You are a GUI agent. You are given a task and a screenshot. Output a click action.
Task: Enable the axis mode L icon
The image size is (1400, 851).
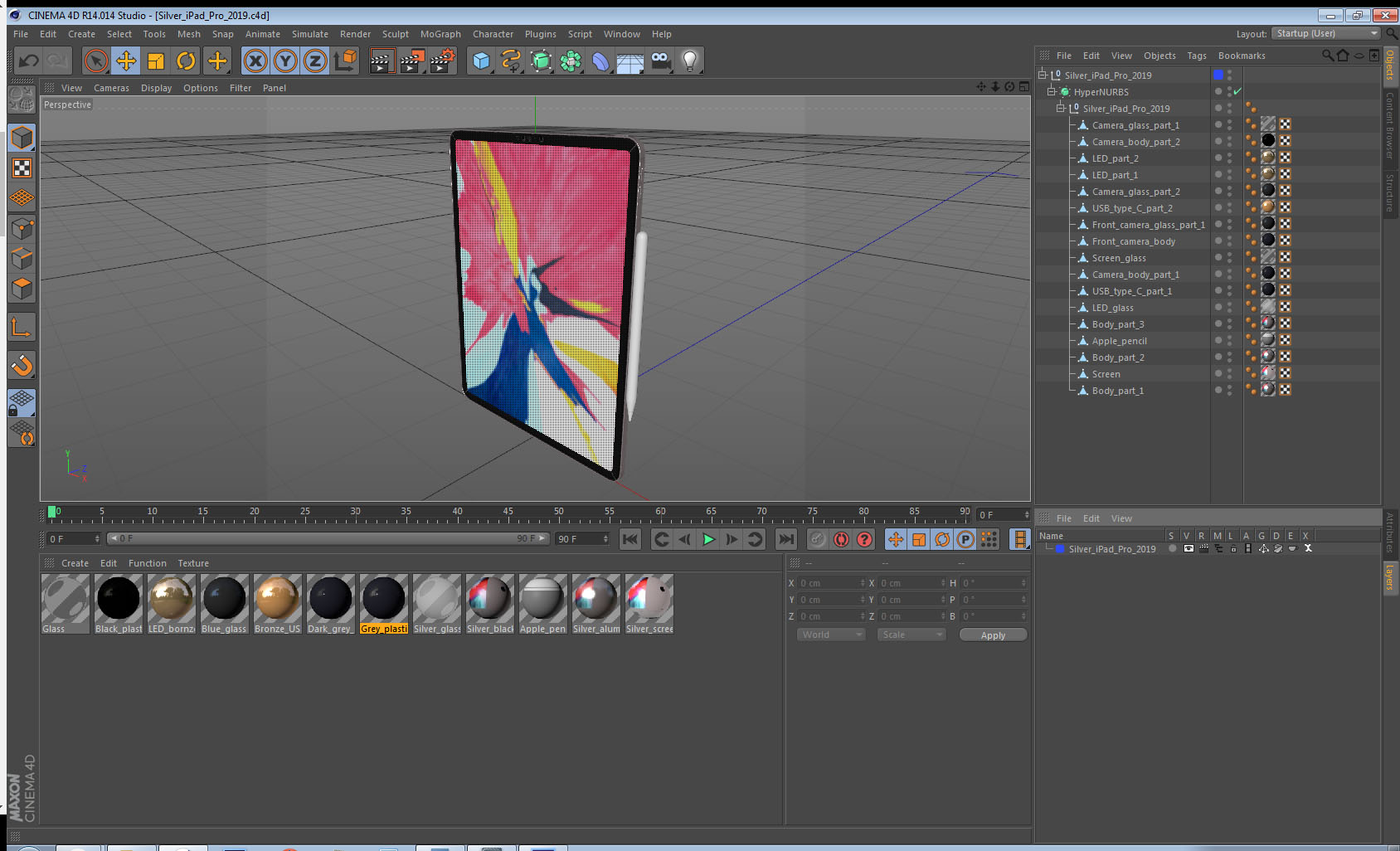coord(22,328)
